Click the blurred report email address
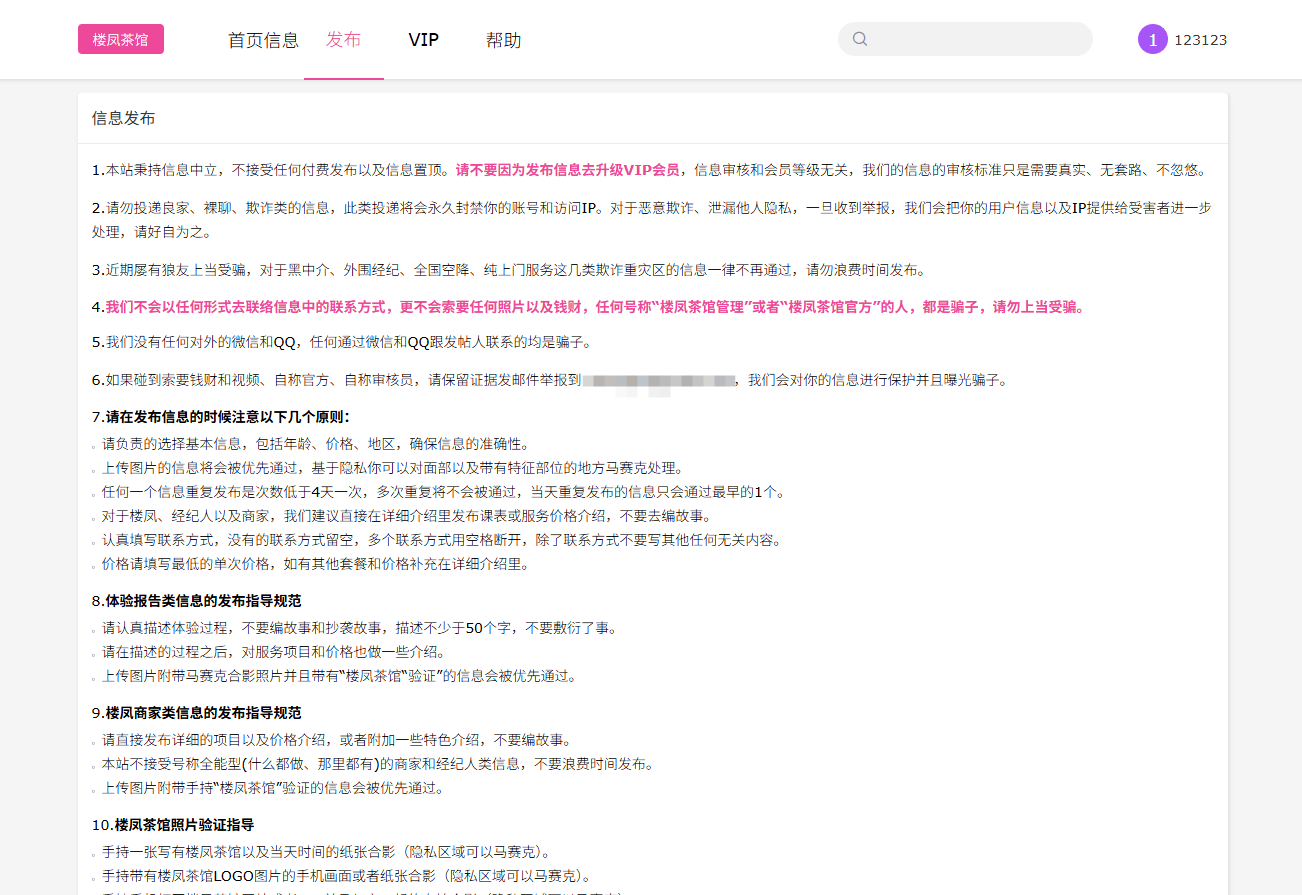Screen dimensions: 1302x895 coord(658,380)
